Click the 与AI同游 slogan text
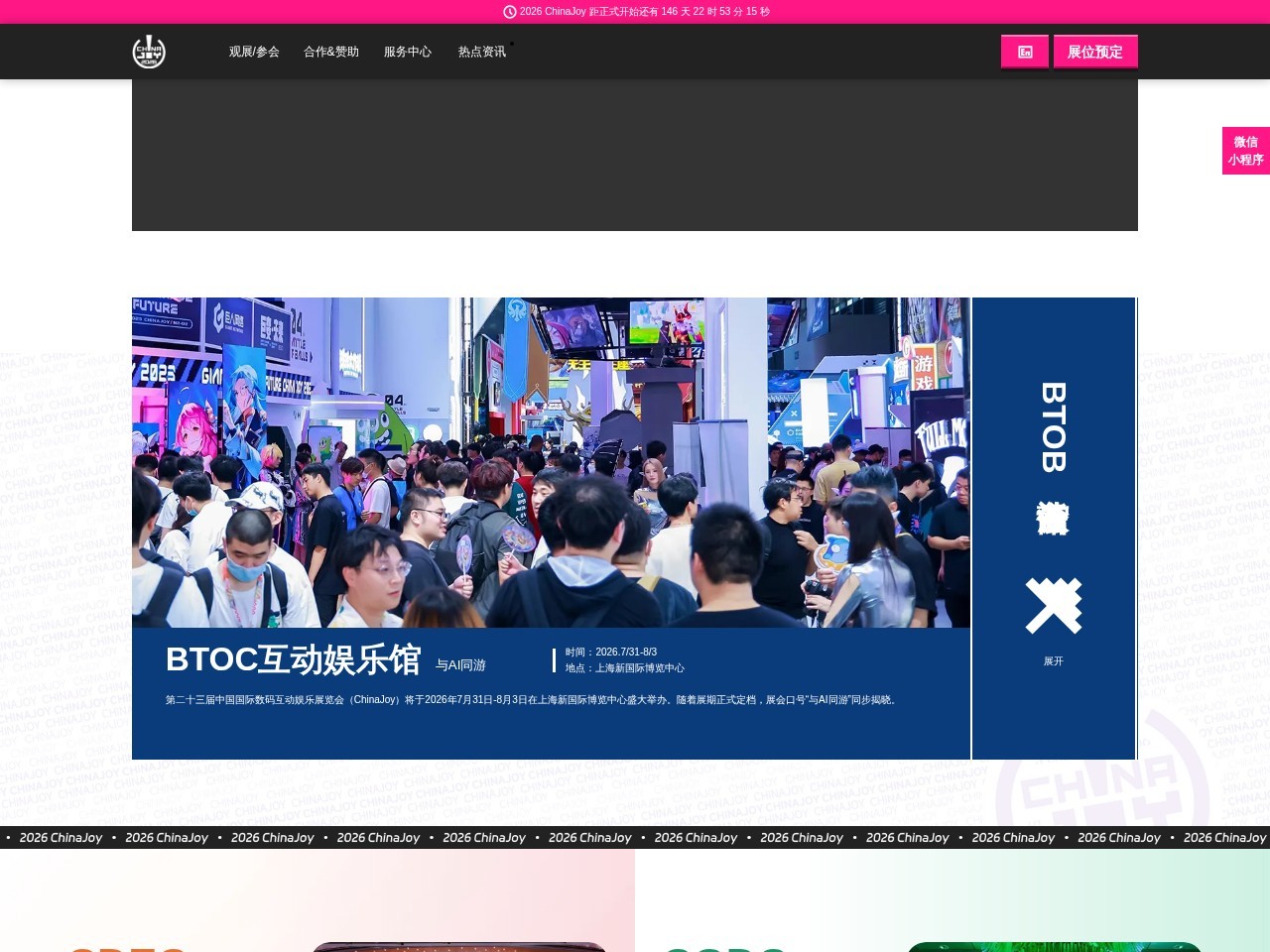This screenshot has width=1270, height=952. 460,665
